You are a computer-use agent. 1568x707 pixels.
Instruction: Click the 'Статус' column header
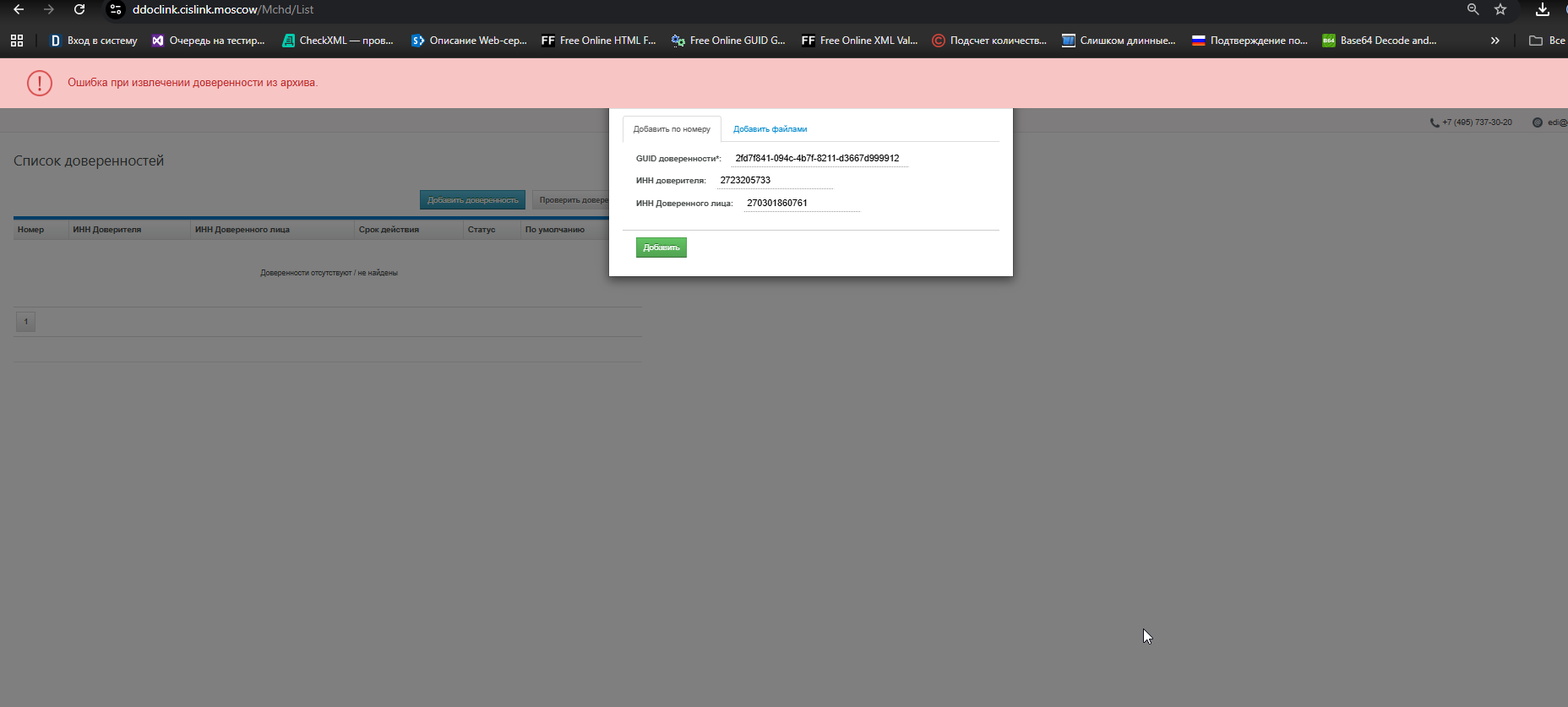click(x=493, y=230)
